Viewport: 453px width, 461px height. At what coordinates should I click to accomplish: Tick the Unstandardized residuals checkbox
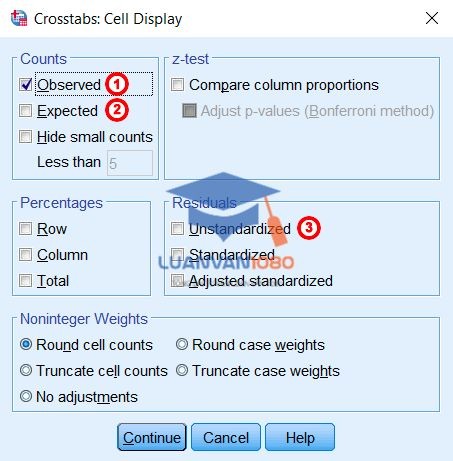pos(177,229)
